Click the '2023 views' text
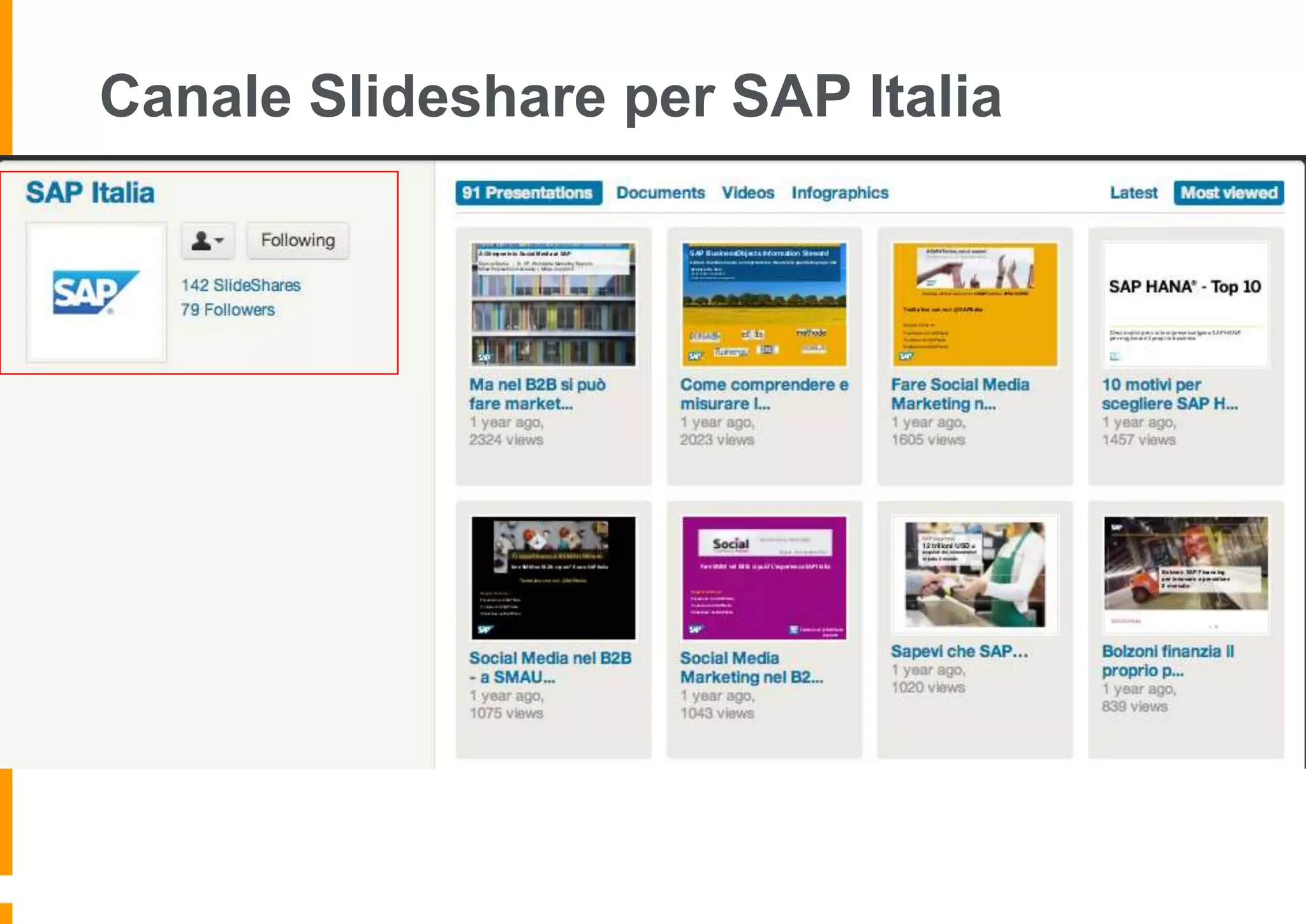 (717, 440)
